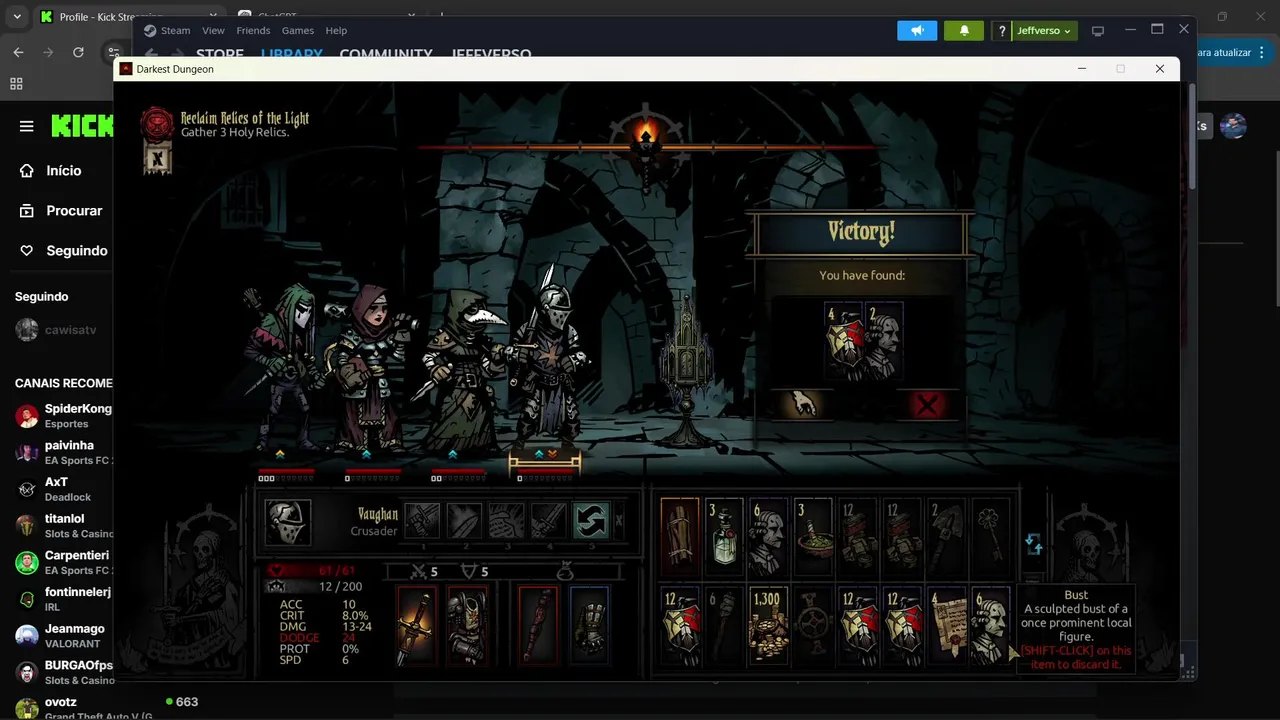The height and width of the screenshot is (720, 1280).
Task: Open the View menu in Steam
Action: tap(213, 30)
